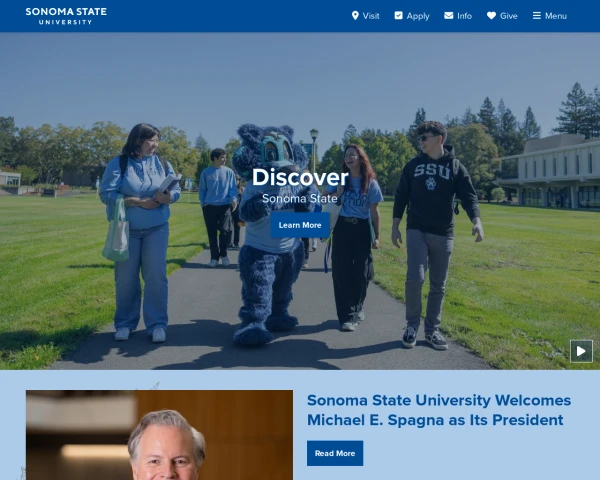Viewport: 600px width, 480px height.
Task: Click the Apply checkmark icon
Action: (x=398, y=15)
